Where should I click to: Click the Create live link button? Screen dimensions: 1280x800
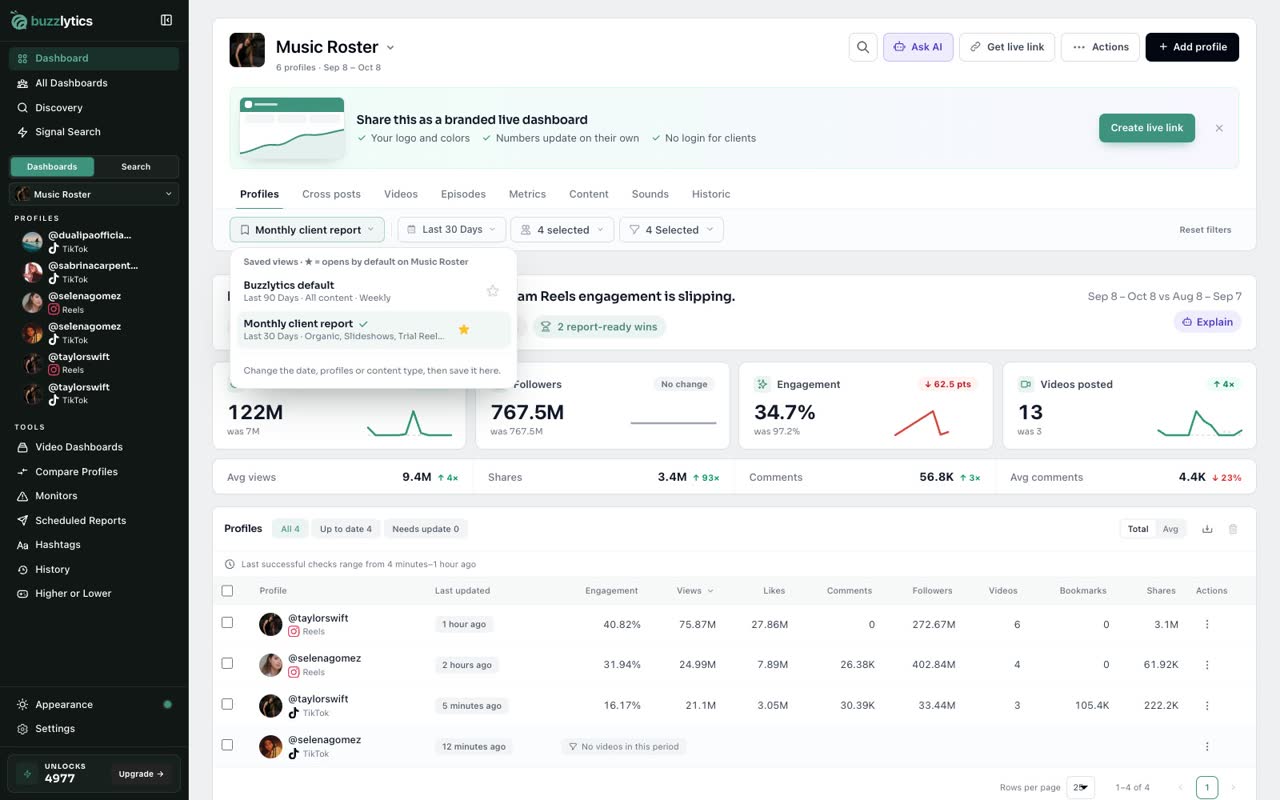(x=1147, y=128)
